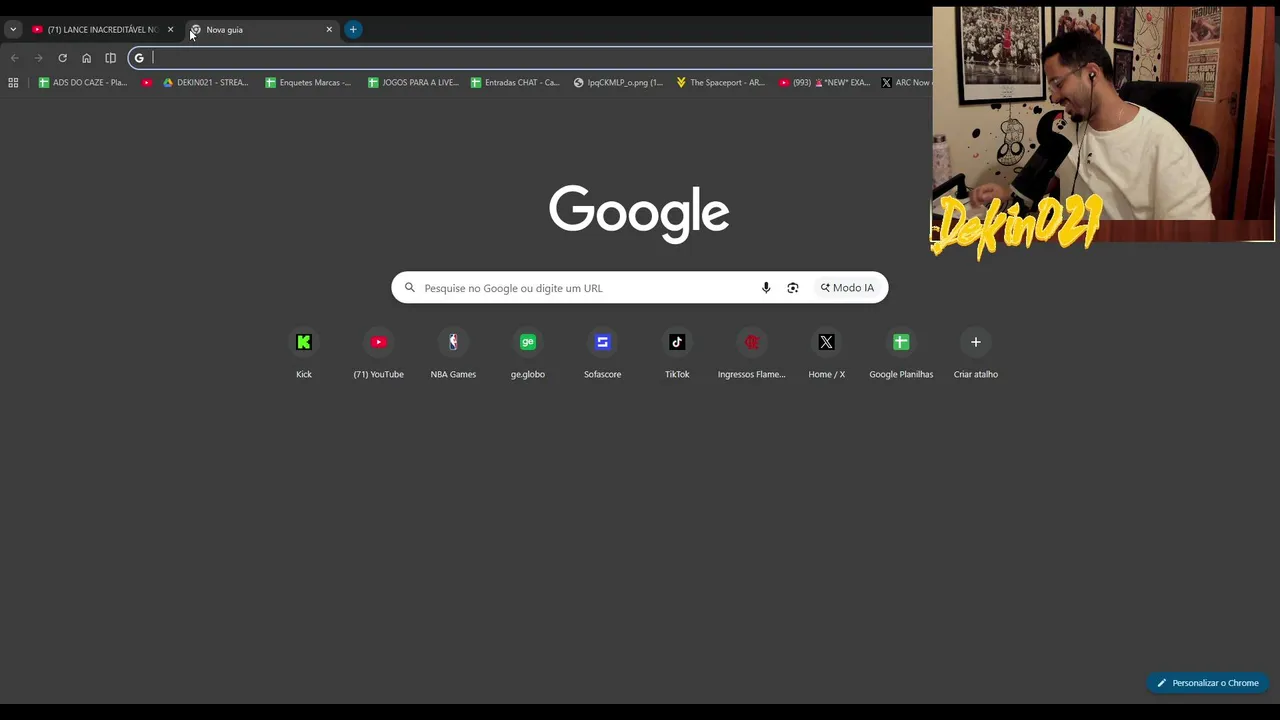Viewport: 1280px width, 720px height.
Task: Close the LANCE INACREDITÁVEL YouTube tab
Action: coord(170,30)
